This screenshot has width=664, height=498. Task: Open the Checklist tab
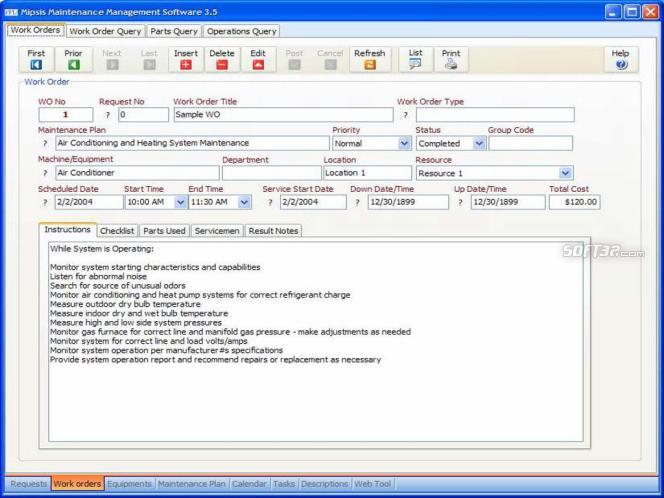coord(117,231)
